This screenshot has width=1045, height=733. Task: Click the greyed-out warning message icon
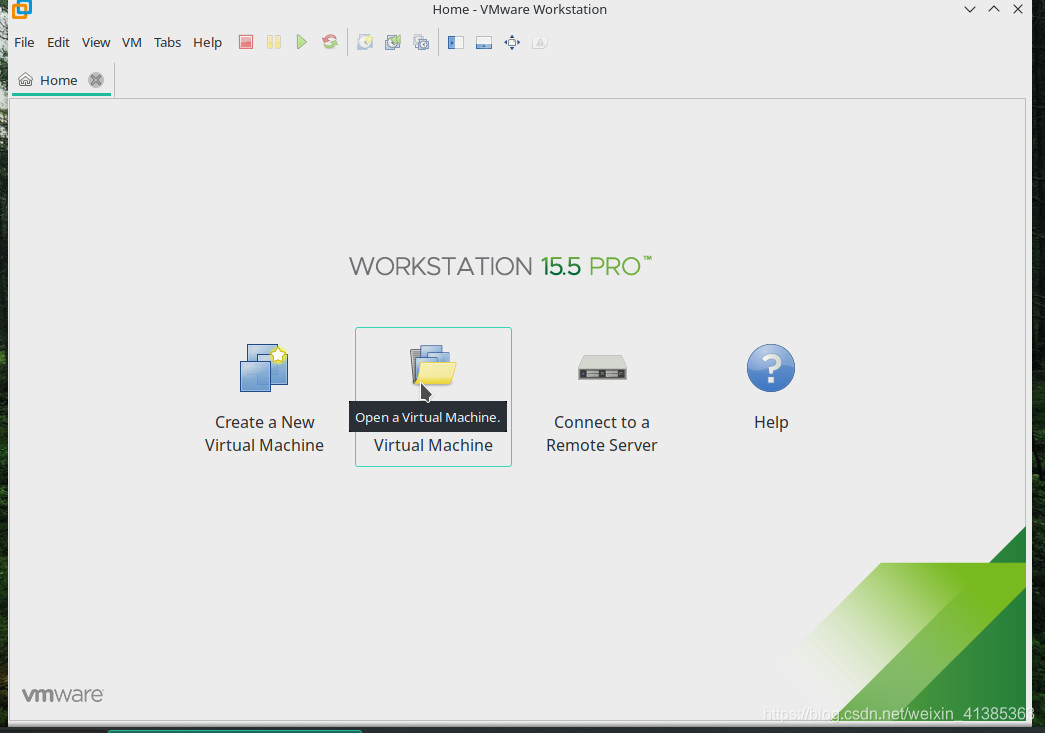click(540, 43)
